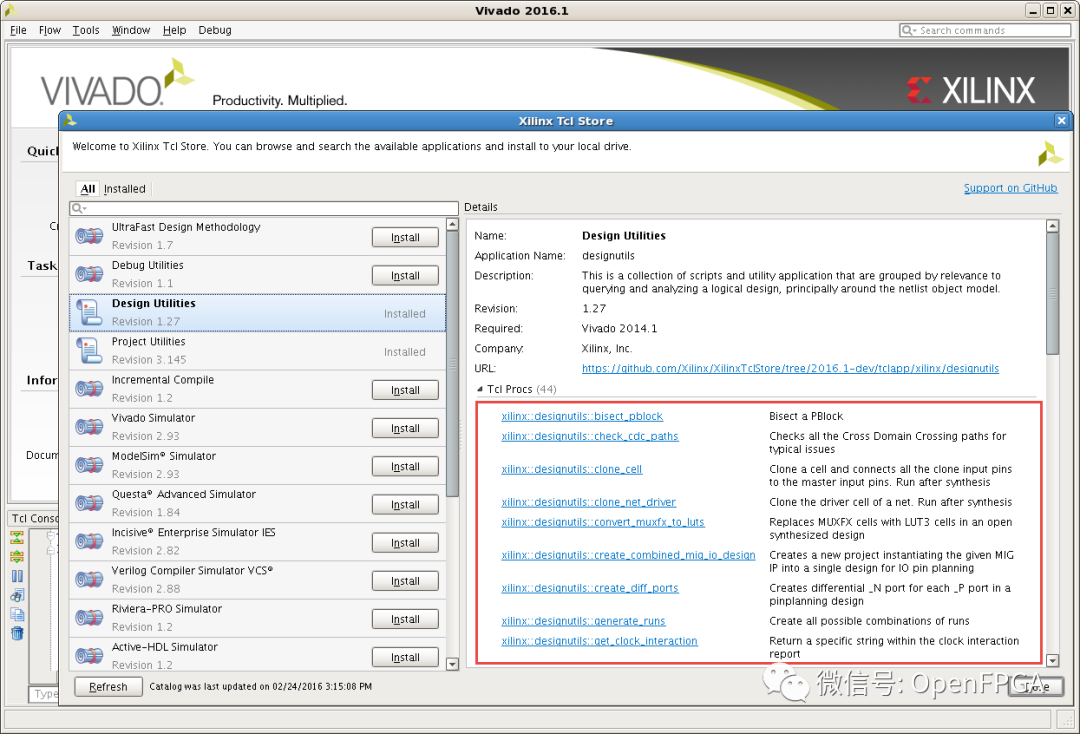
Task: Install the Vivado Simulator app
Action: click(x=405, y=428)
